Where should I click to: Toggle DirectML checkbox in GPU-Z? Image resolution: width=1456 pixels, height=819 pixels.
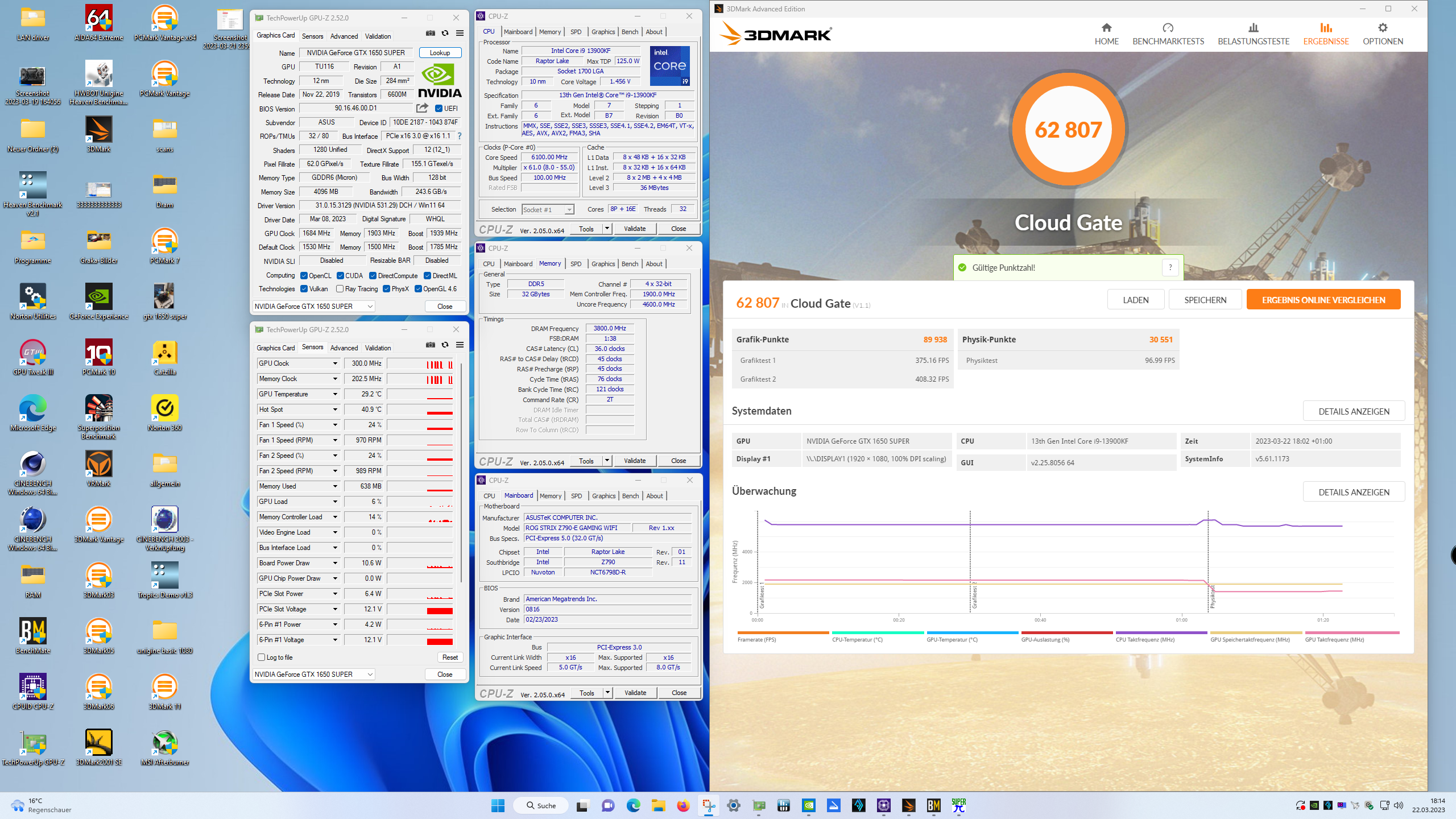pyautogui.click(x=427, y=276)
